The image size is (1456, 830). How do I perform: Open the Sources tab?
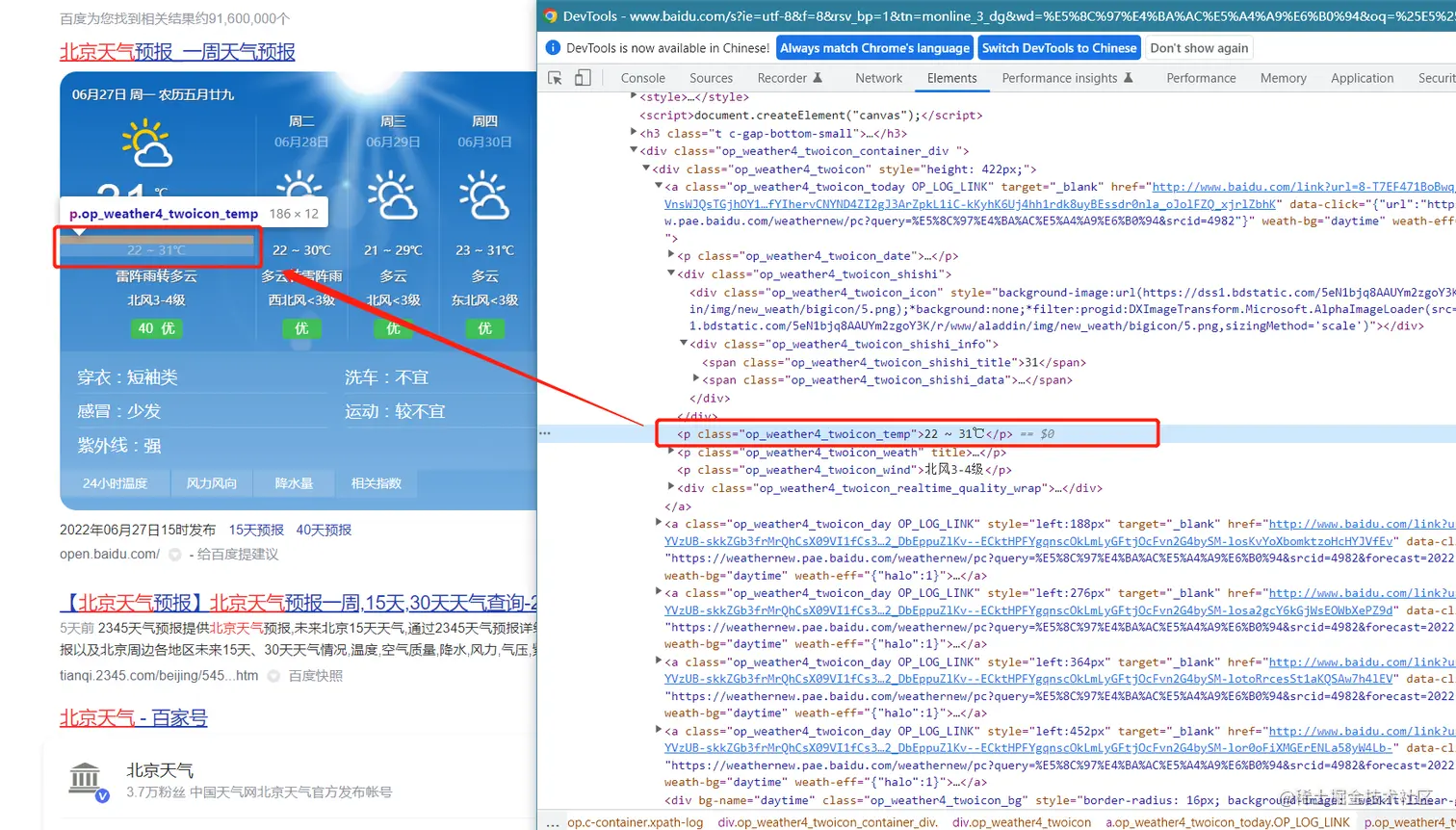coord(712,78)
